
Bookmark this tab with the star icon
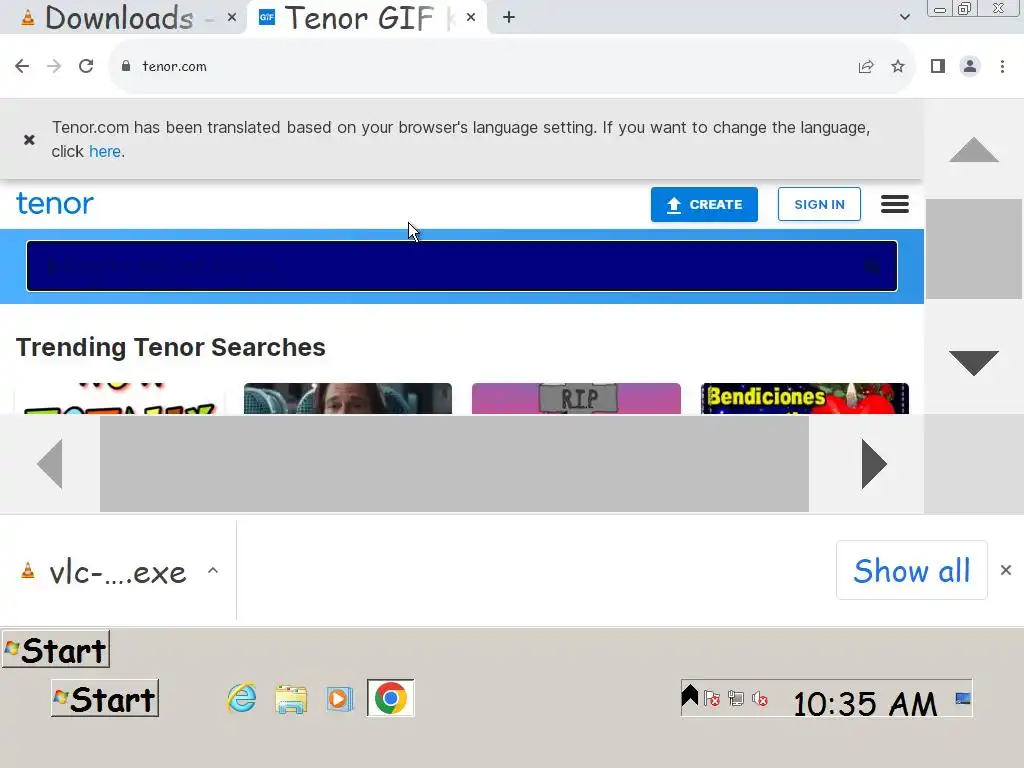[898, 66]
